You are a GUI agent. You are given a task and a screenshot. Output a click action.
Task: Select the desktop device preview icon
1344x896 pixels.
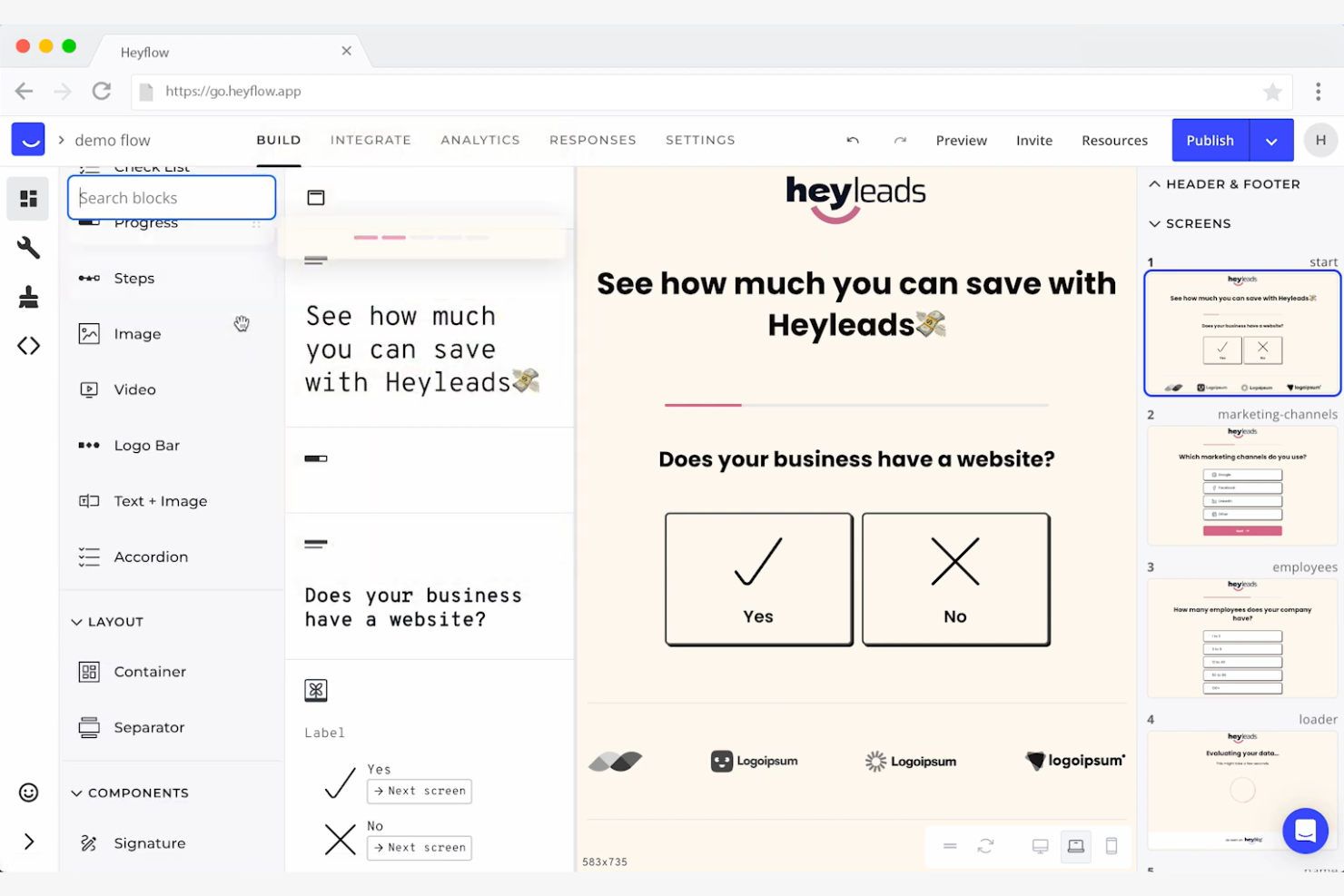(x=1040, y=846)
